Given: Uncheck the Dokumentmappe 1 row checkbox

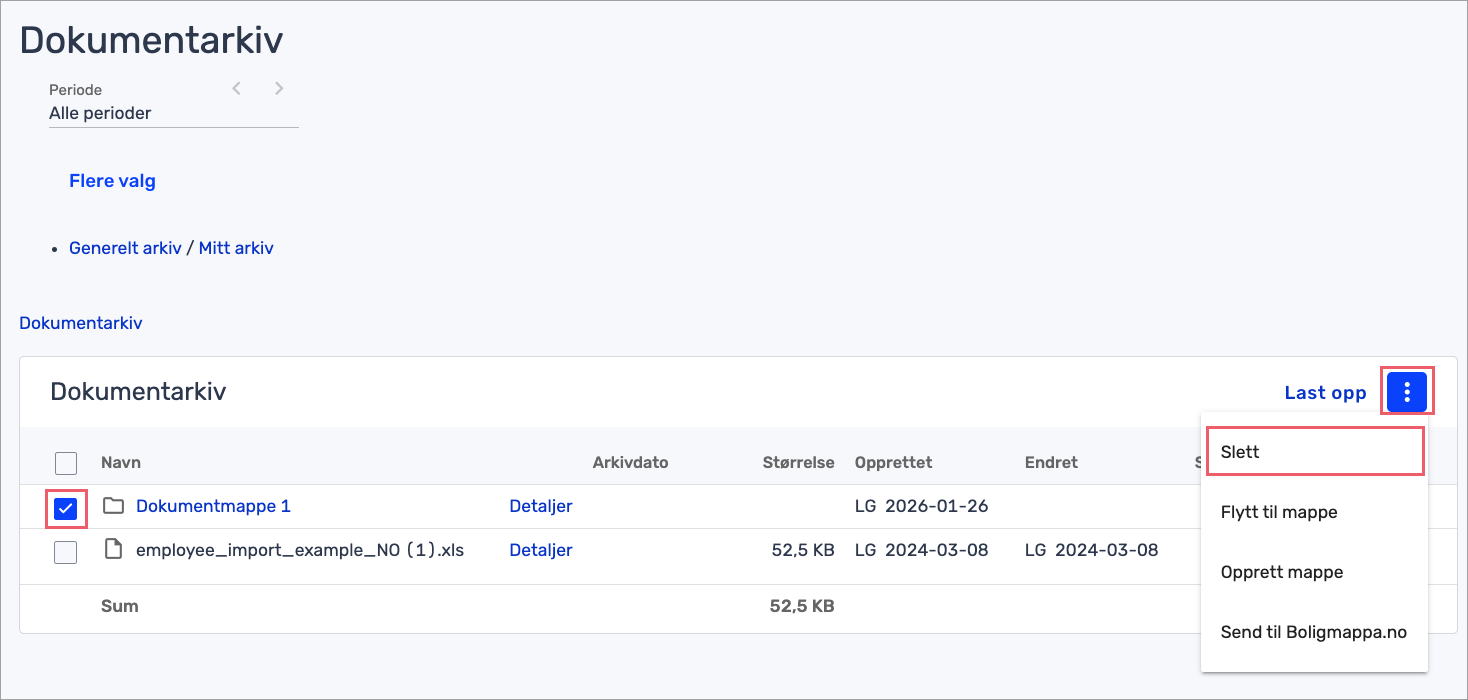Looking at the screenshot, I should pyautogui.click(x=65, y=508).
